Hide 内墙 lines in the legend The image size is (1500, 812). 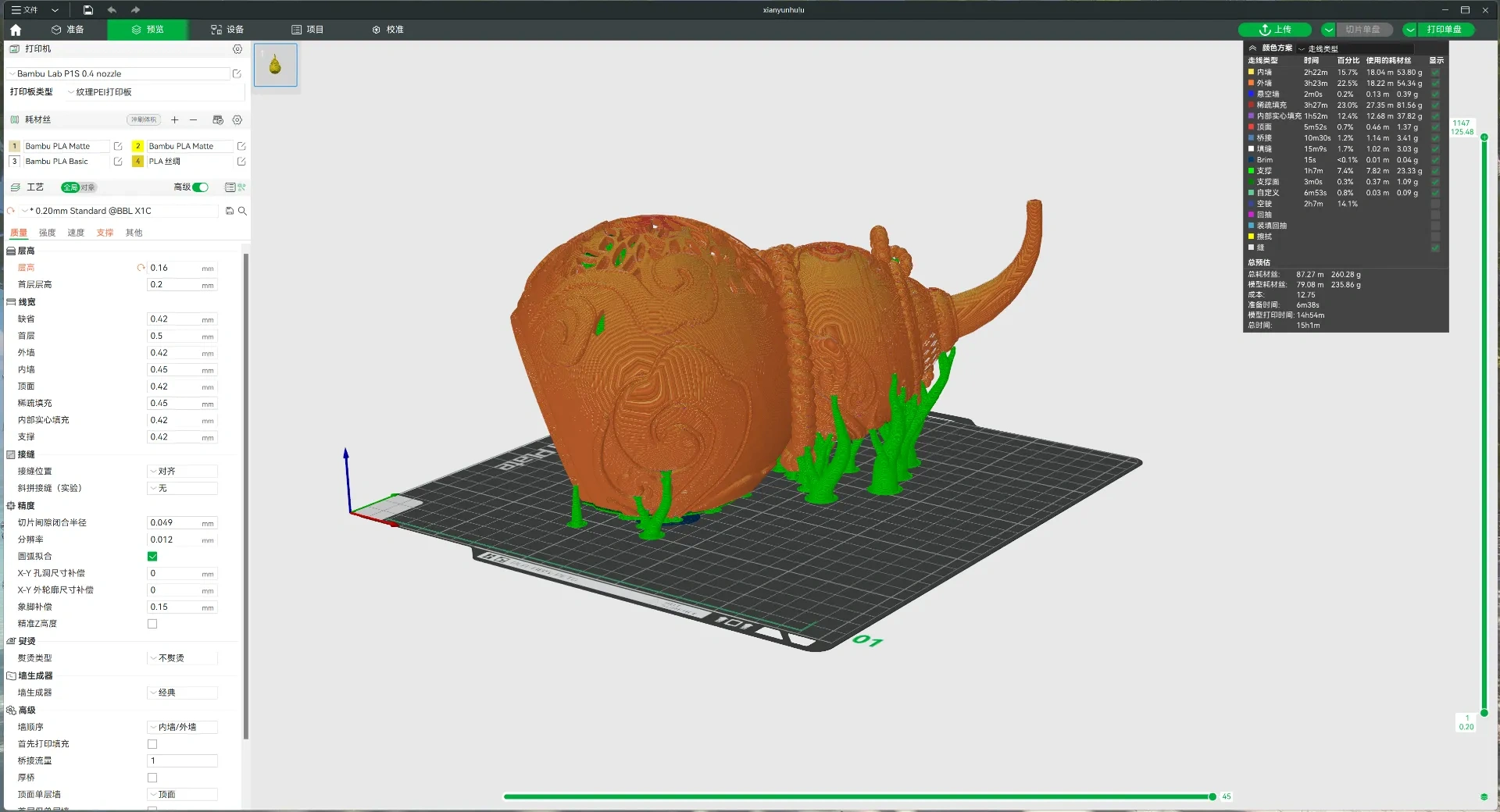(x=1435, y=73)
